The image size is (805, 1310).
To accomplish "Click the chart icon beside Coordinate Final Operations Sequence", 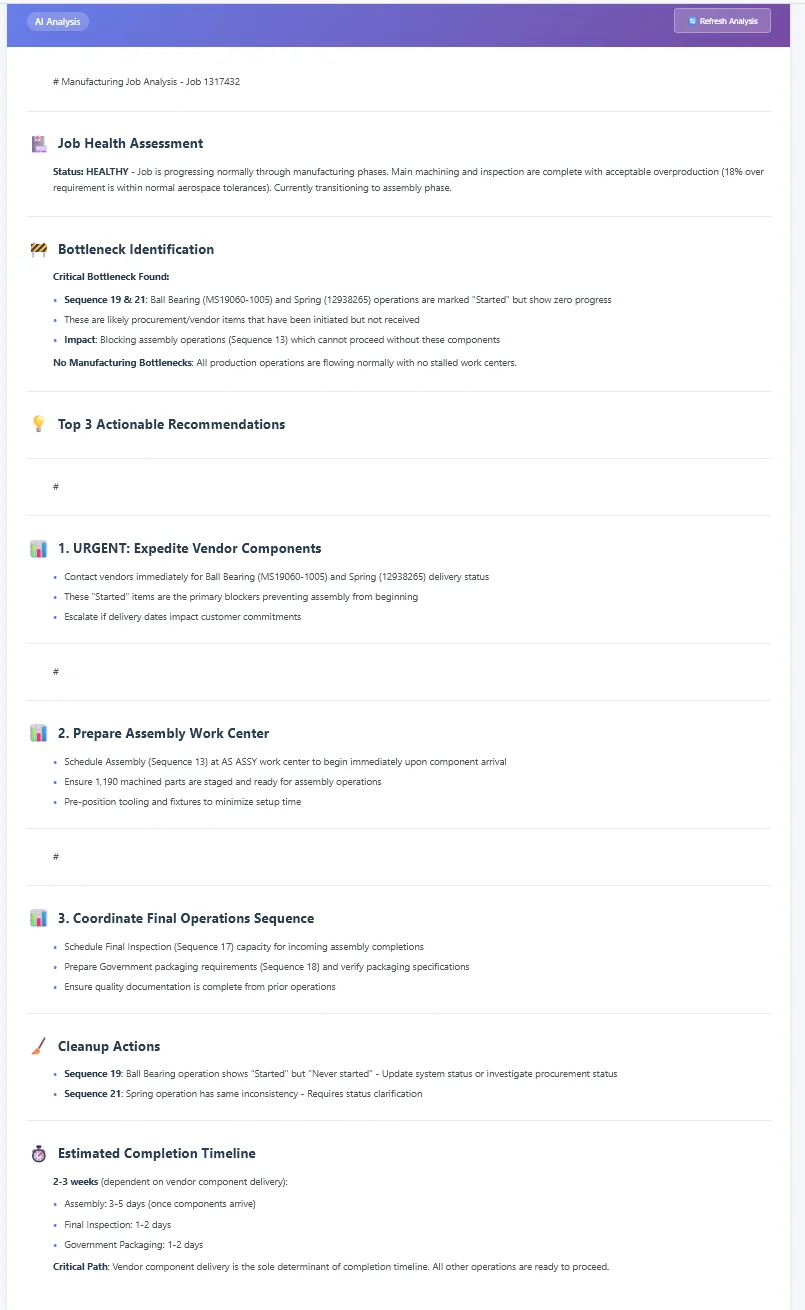I will 39,918.
